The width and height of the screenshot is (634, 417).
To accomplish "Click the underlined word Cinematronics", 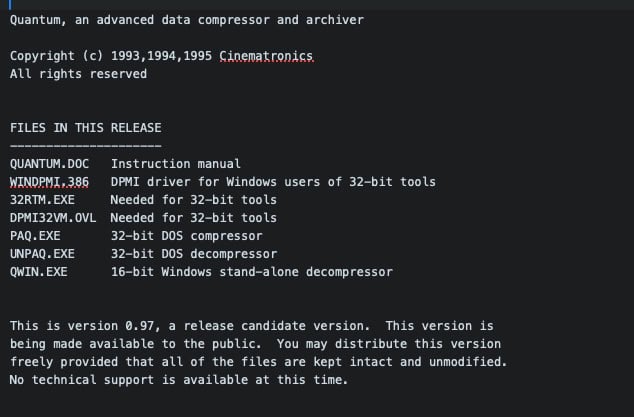I will click(x=266, y=56).
